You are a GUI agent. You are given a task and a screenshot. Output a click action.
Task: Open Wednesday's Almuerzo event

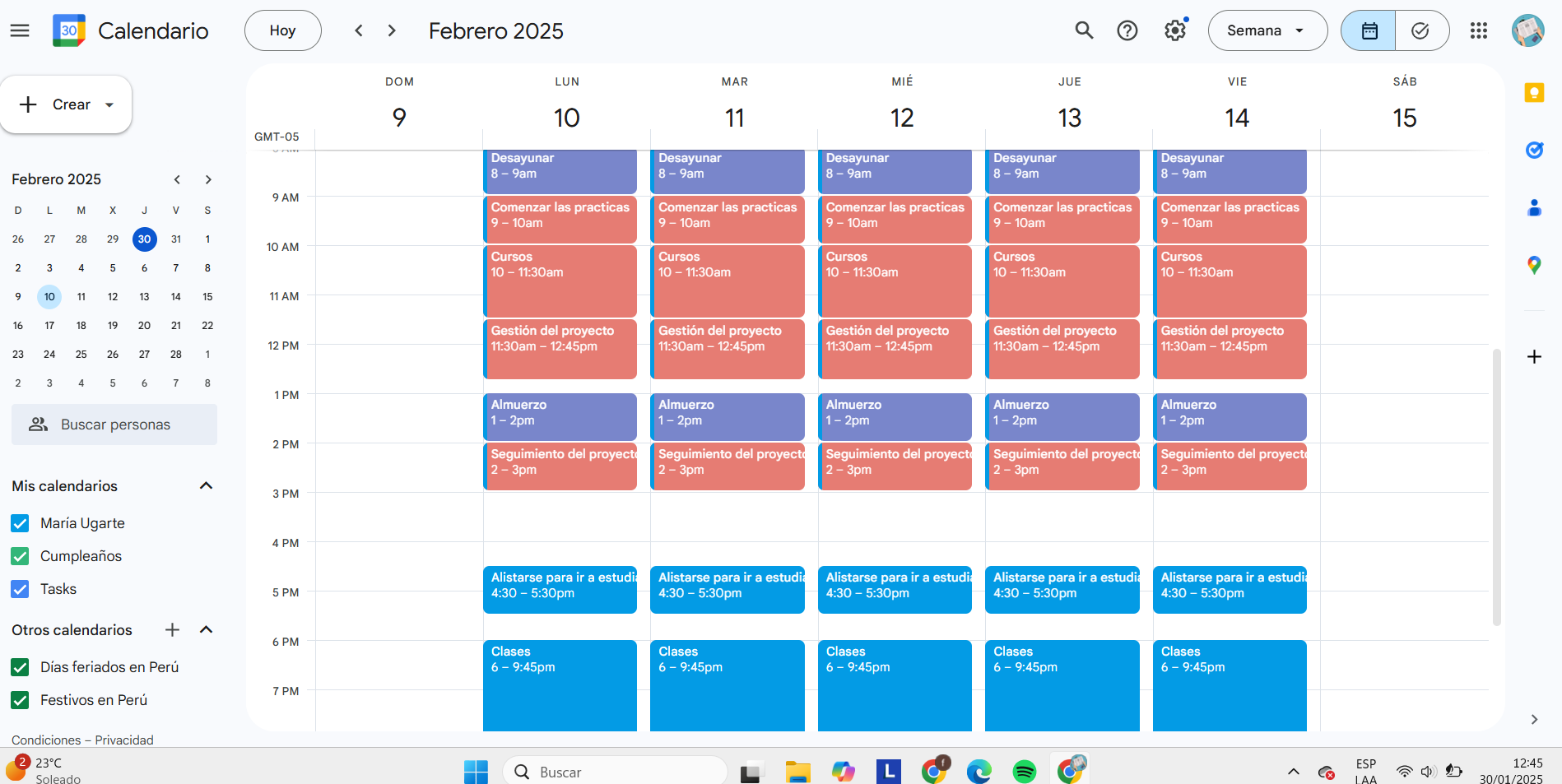895,416
